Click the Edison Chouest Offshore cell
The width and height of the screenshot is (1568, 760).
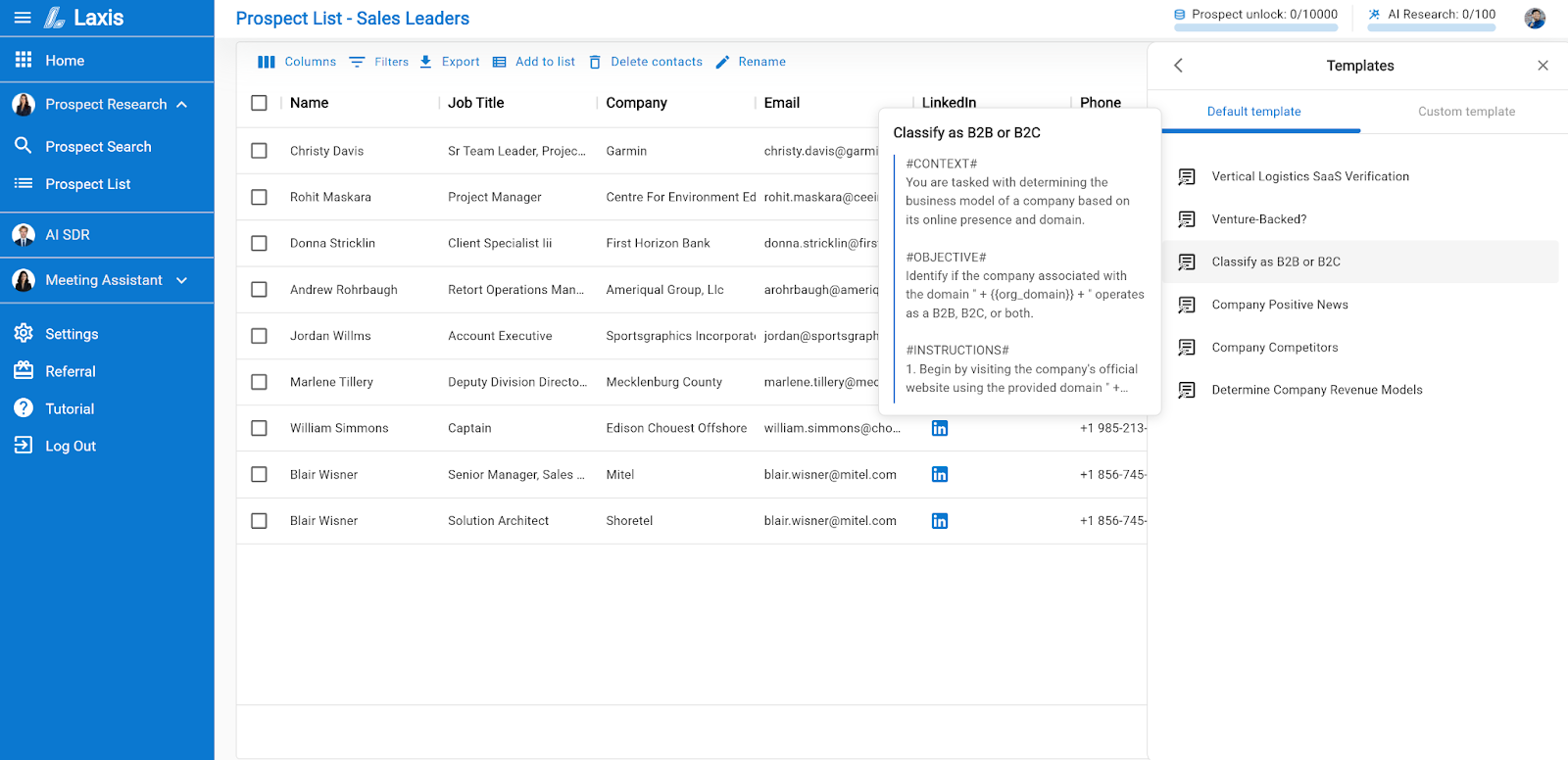pos(676,428)
